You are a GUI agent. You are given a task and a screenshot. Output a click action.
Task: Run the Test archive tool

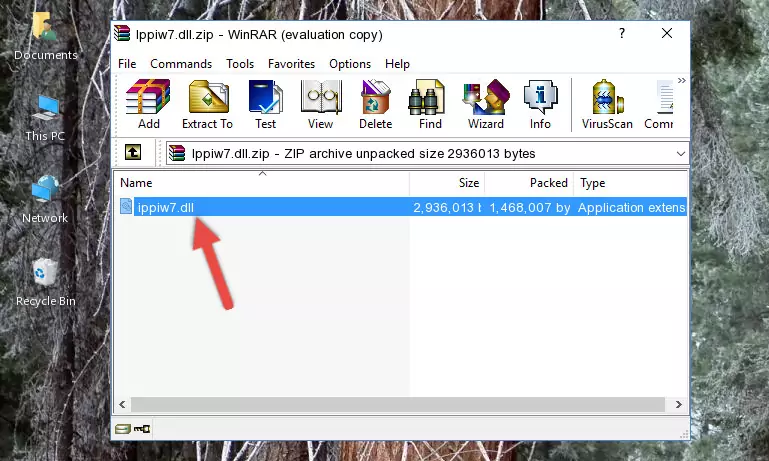point(265,104)
